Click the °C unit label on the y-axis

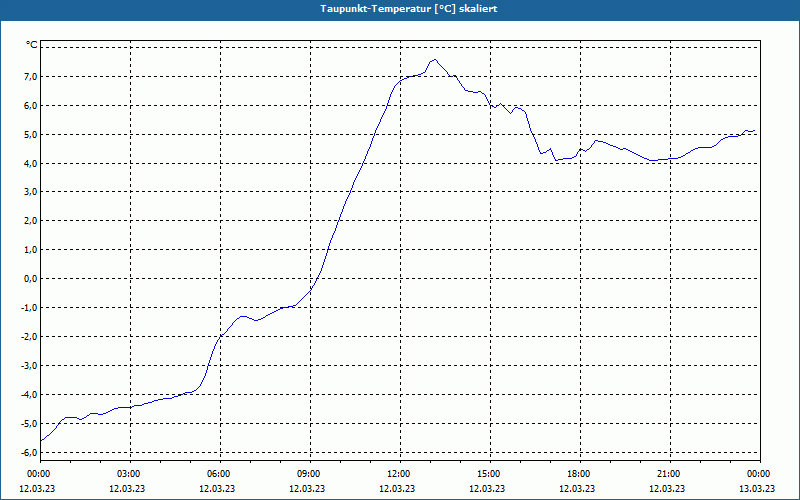[32, 45]
